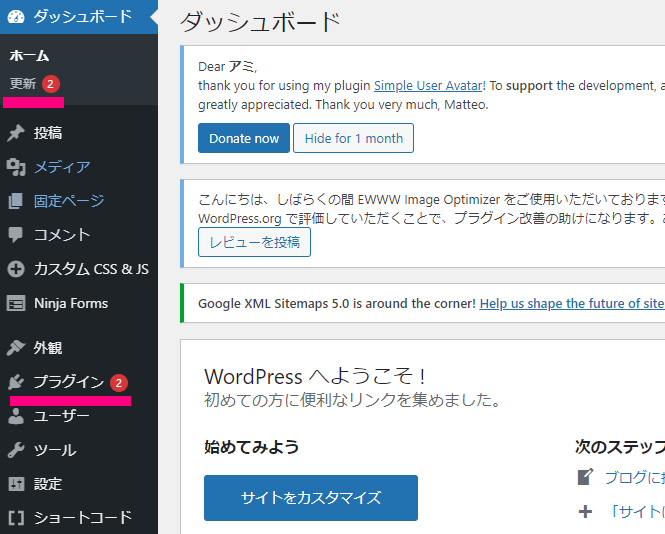Open Help us shape the future link
Viewport: 665px width, 534px height.
pos(572,303)
